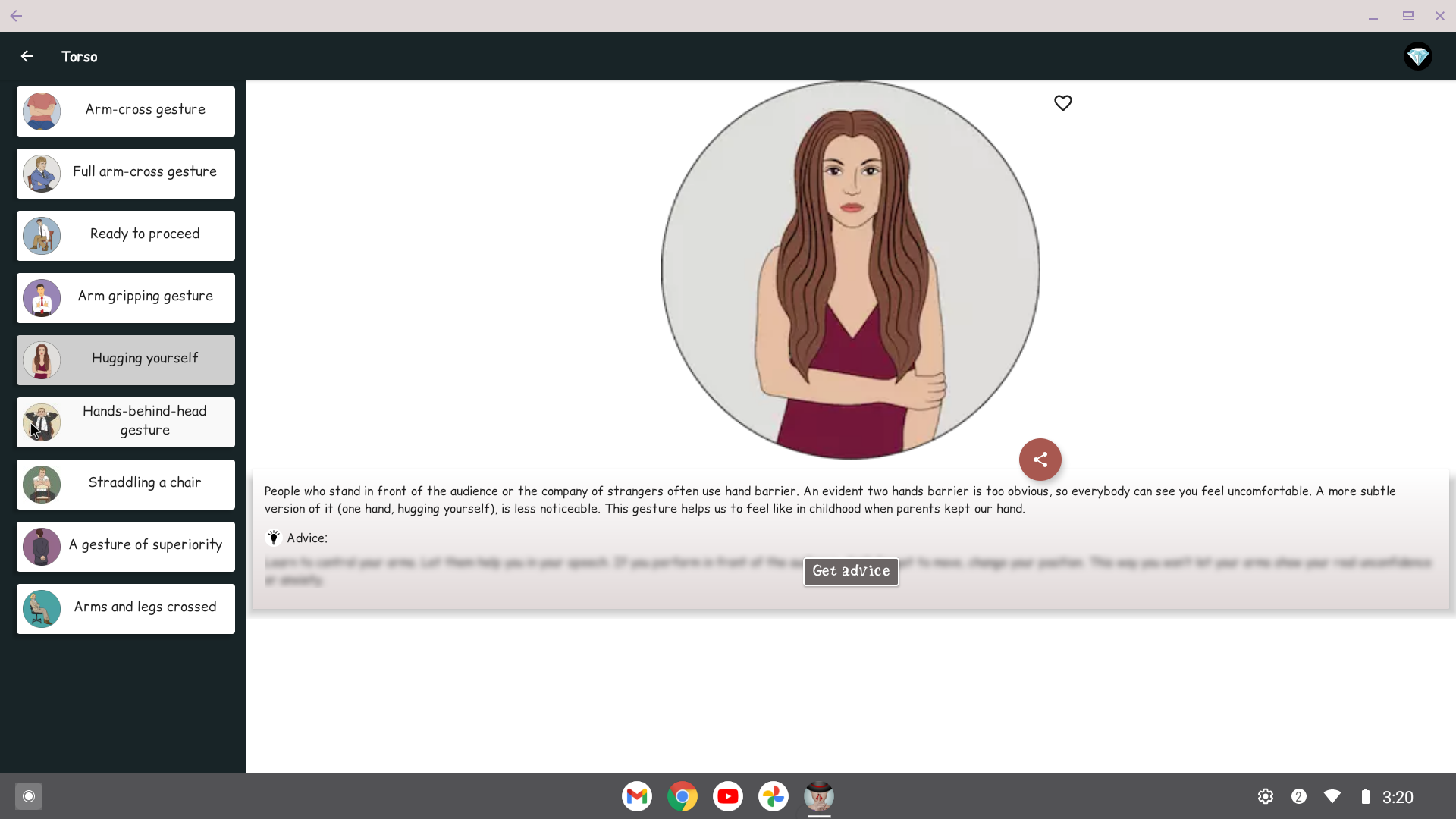Toggle the favorite heart icon
The width and height of the screenshot is (1456, 819).
click(1062, 103)
